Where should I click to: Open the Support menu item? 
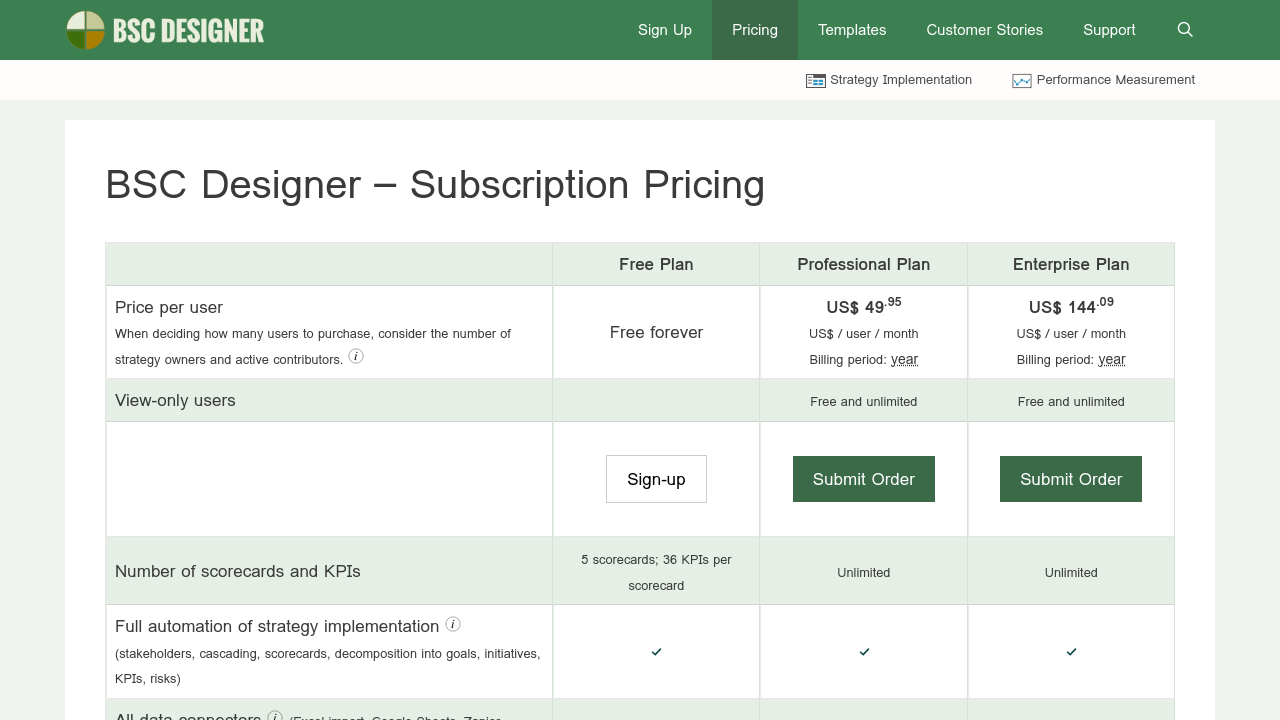[1109, 30]
